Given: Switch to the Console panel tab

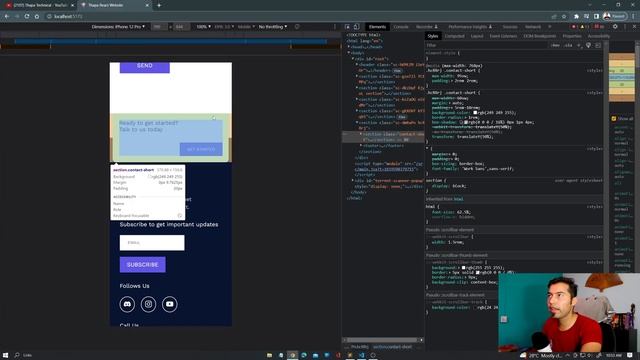Looking at the screenshot, I should pos(401,27).
